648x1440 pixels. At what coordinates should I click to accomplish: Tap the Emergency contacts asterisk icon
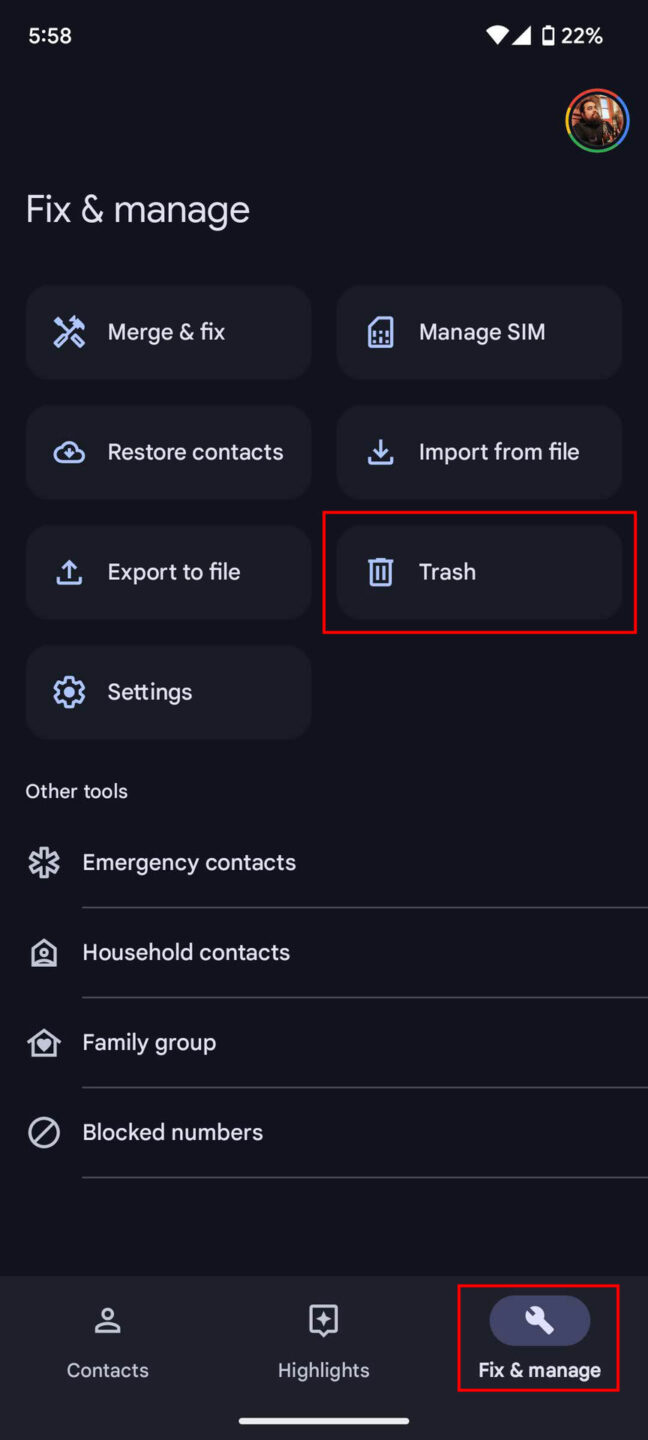[x=44, y=862]
